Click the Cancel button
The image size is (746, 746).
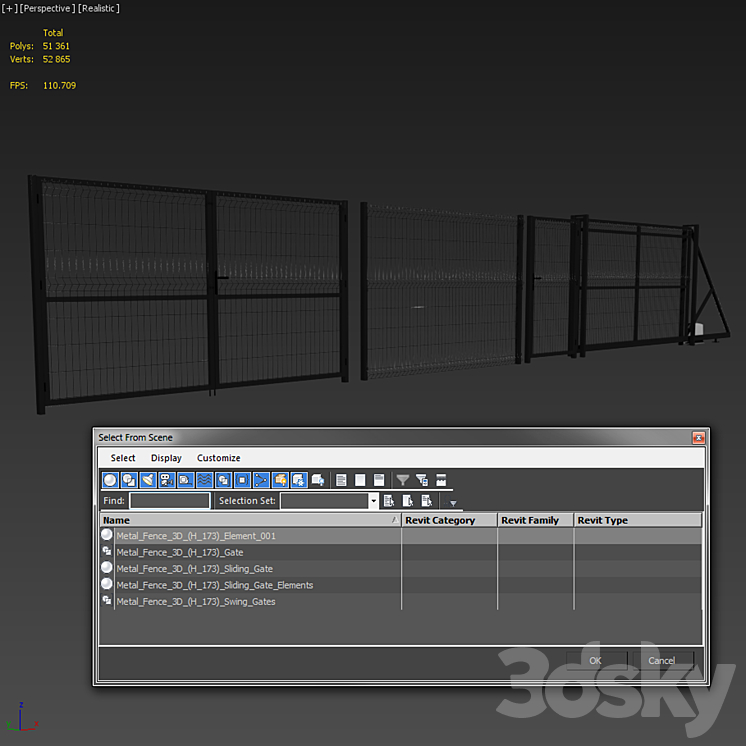(662, 660)
